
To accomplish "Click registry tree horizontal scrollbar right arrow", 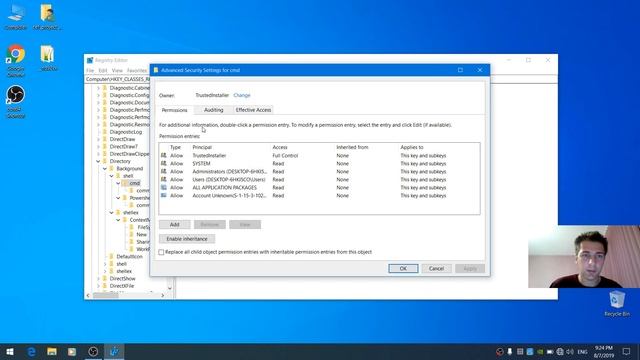I will pyautogui.click(x=162, y=295).
